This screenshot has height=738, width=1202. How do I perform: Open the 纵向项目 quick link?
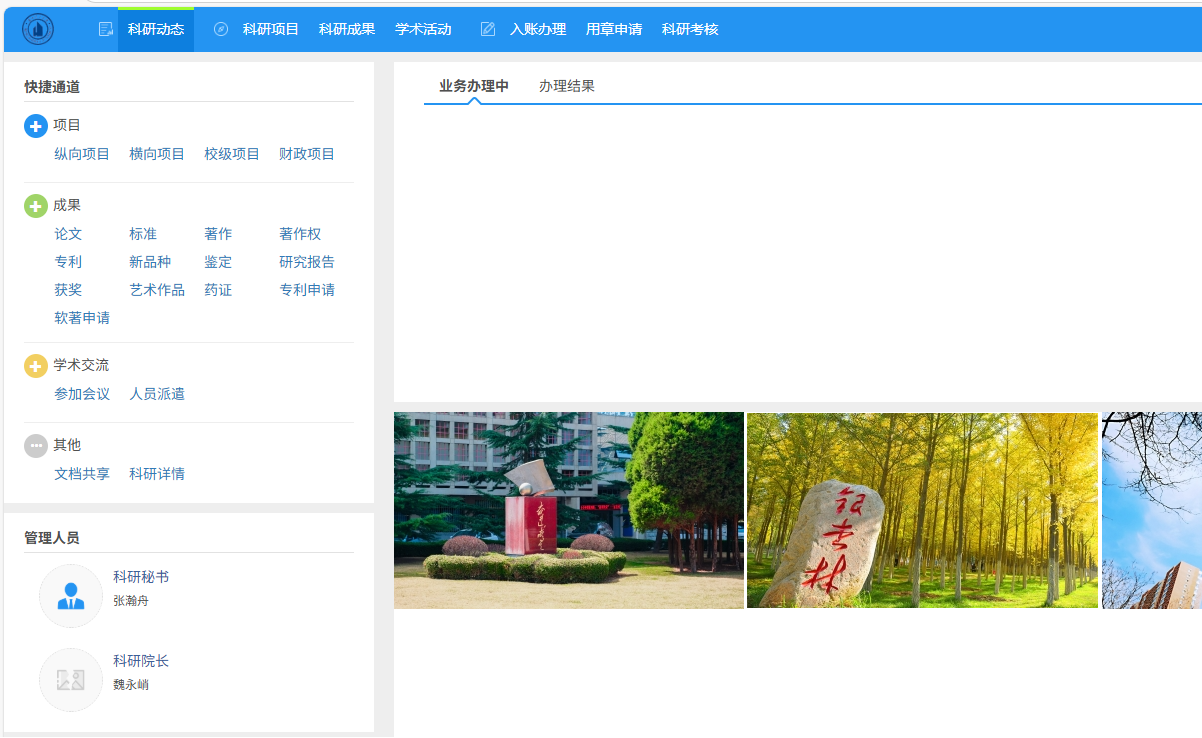(82, 154)
